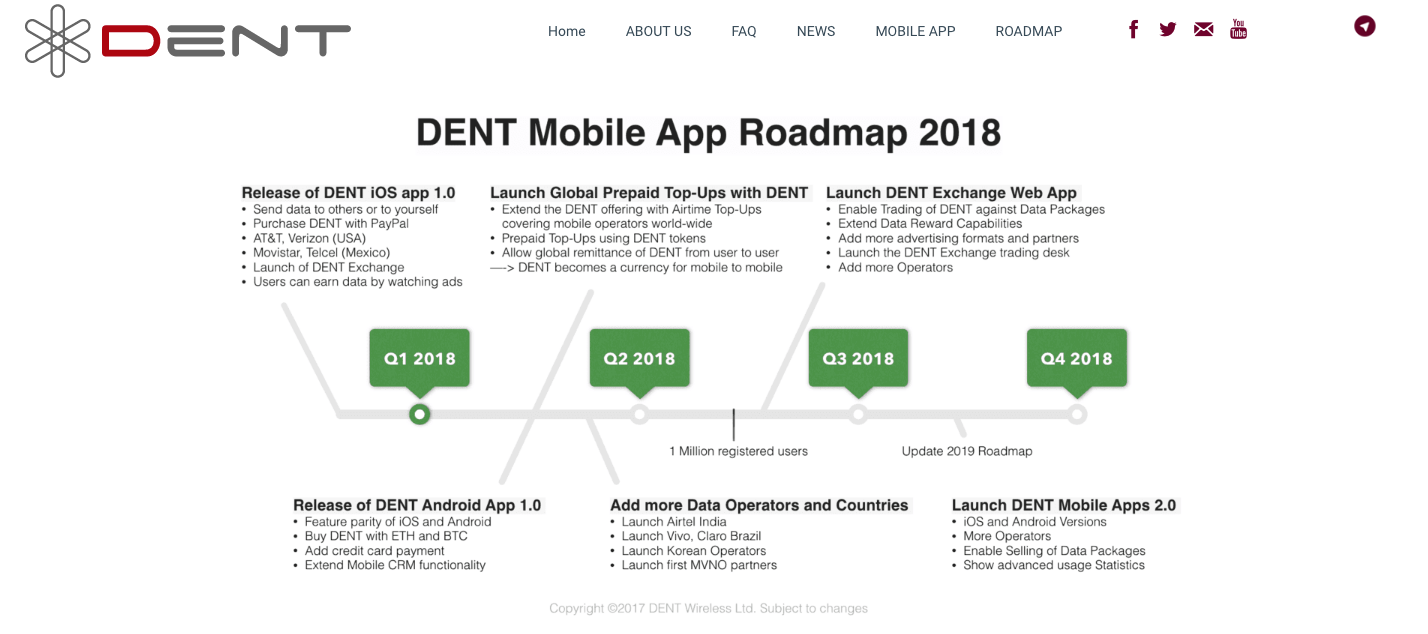Click the Q1 2018 green label

click(420, 358)
